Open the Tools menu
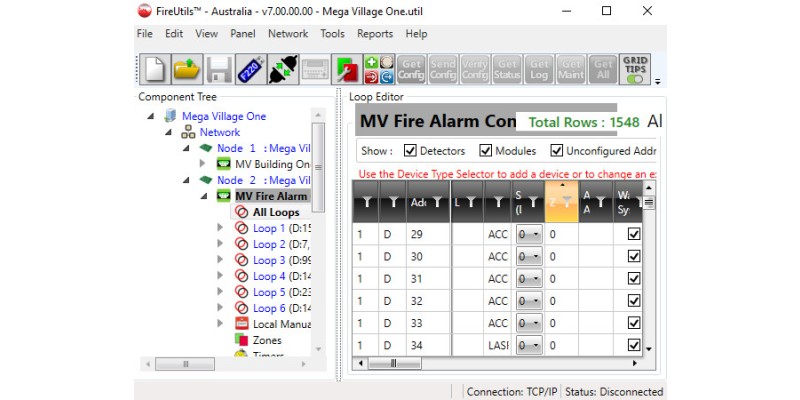 [333, 34]
